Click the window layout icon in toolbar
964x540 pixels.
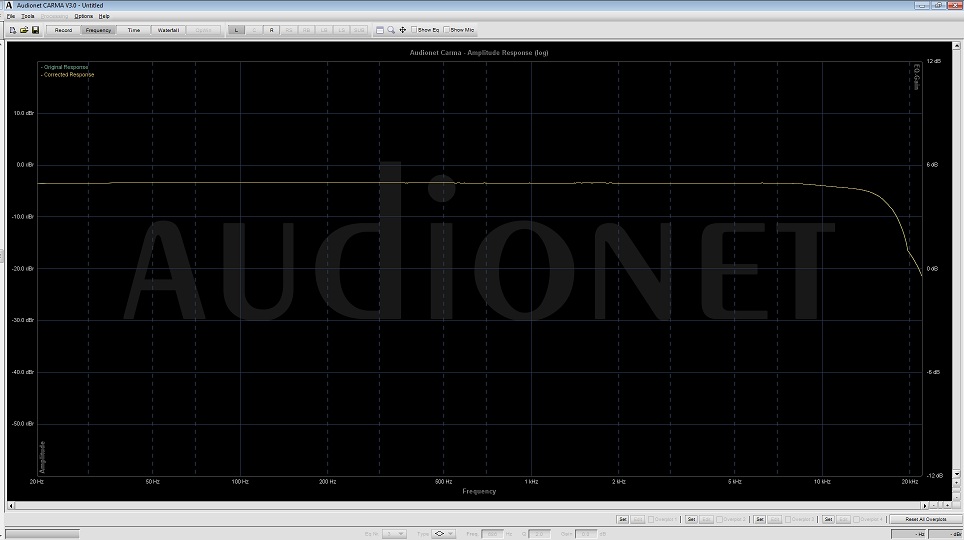point(379,30)
